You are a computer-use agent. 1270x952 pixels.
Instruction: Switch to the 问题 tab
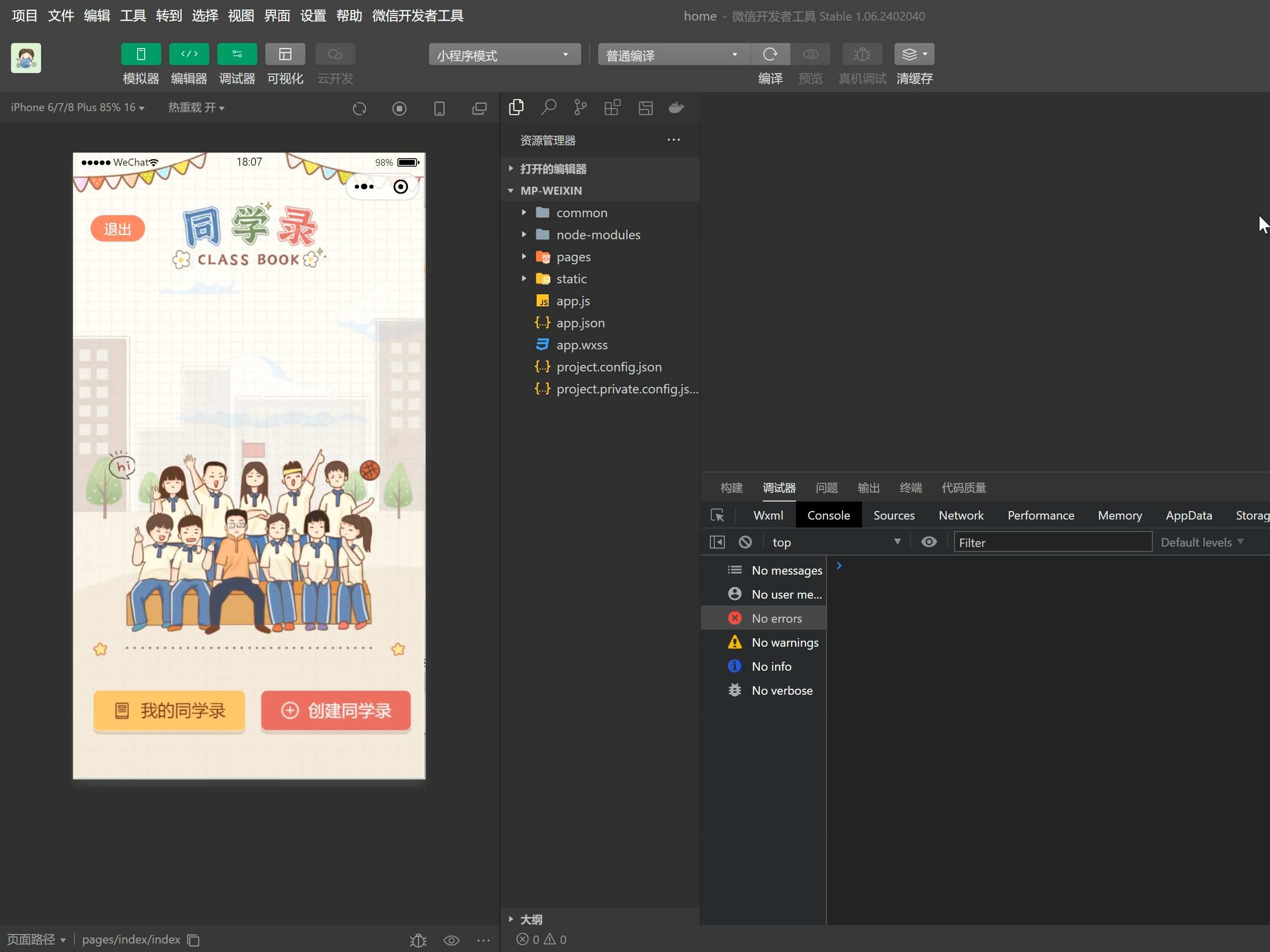click(826, 488)
